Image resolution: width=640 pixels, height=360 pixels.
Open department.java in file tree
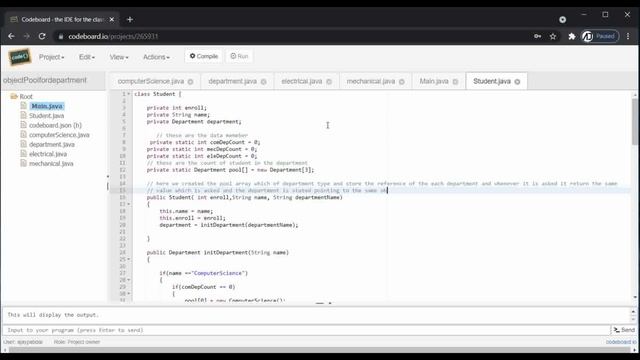52,144
